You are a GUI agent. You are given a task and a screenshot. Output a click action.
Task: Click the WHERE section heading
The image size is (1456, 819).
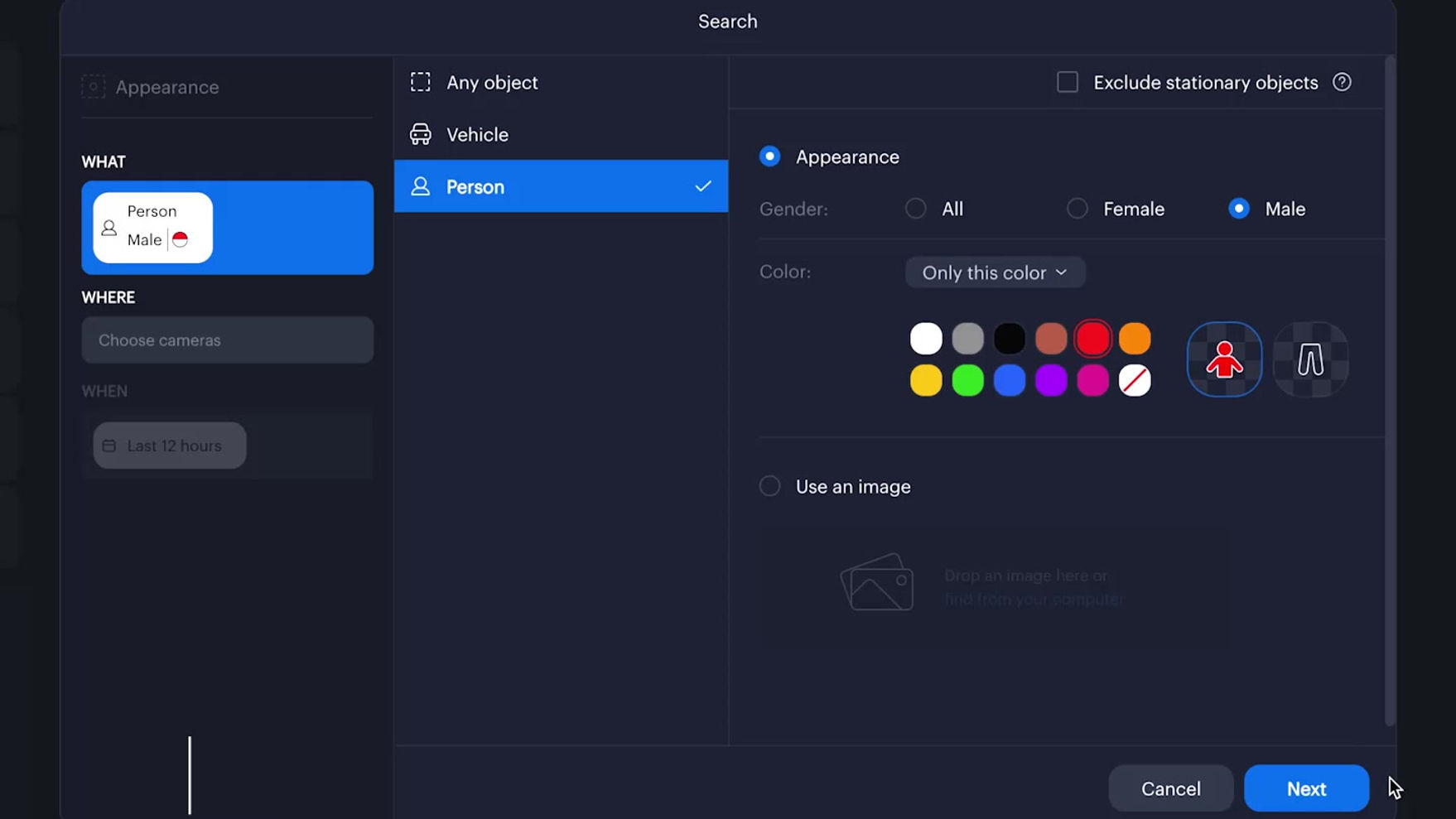[108, 297]
